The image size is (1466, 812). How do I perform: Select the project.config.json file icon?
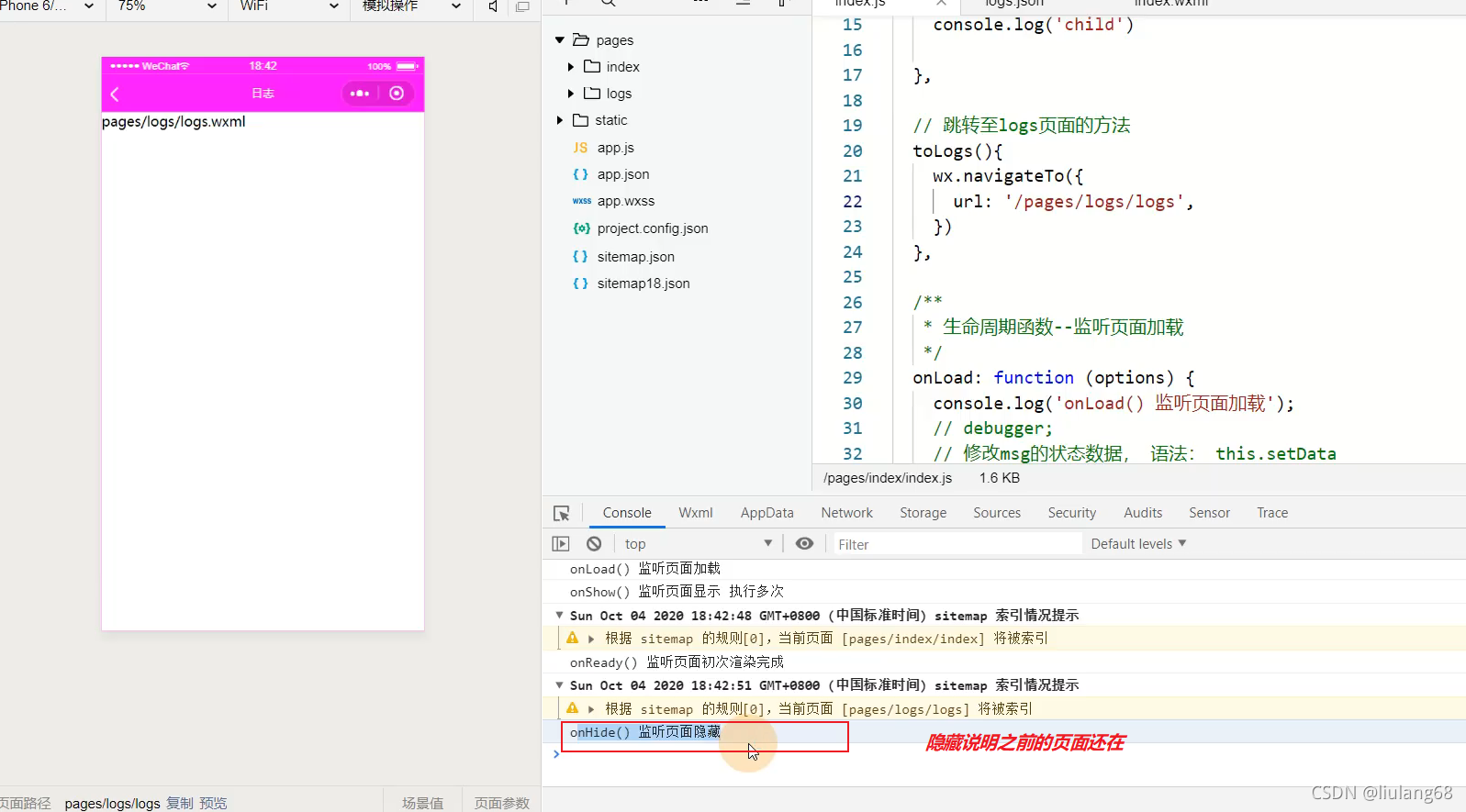pos(581,228)
